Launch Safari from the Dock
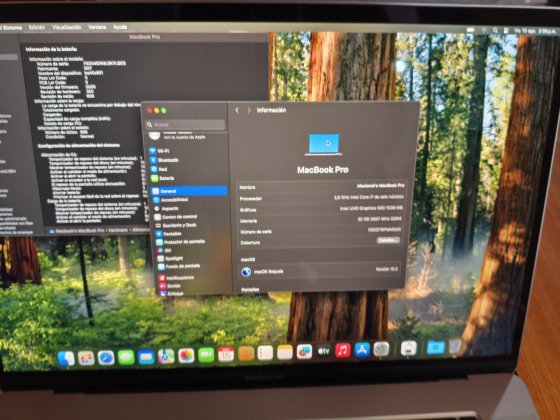The width and height of the screenshot is (560, 420). 106,358
